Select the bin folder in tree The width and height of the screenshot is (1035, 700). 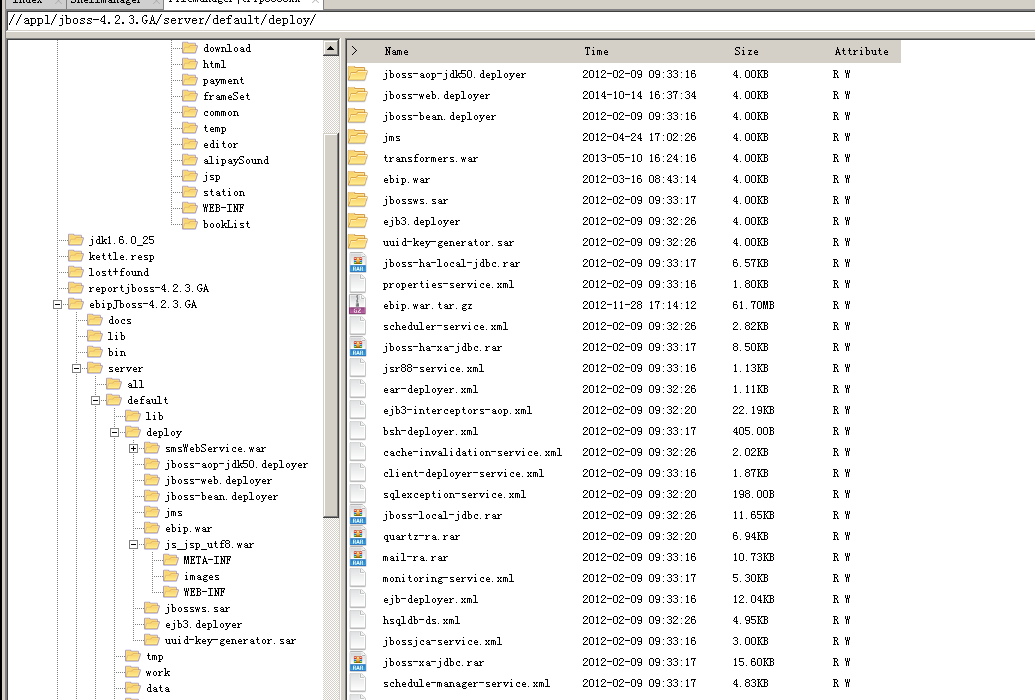[117, 352]
